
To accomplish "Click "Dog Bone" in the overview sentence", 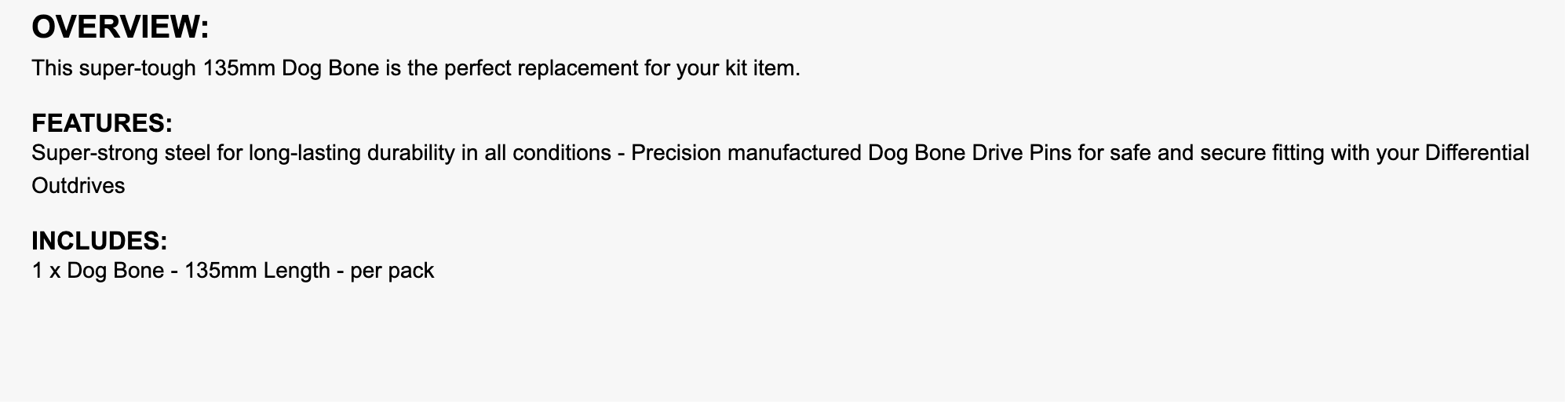I will [x=330, y=68].
